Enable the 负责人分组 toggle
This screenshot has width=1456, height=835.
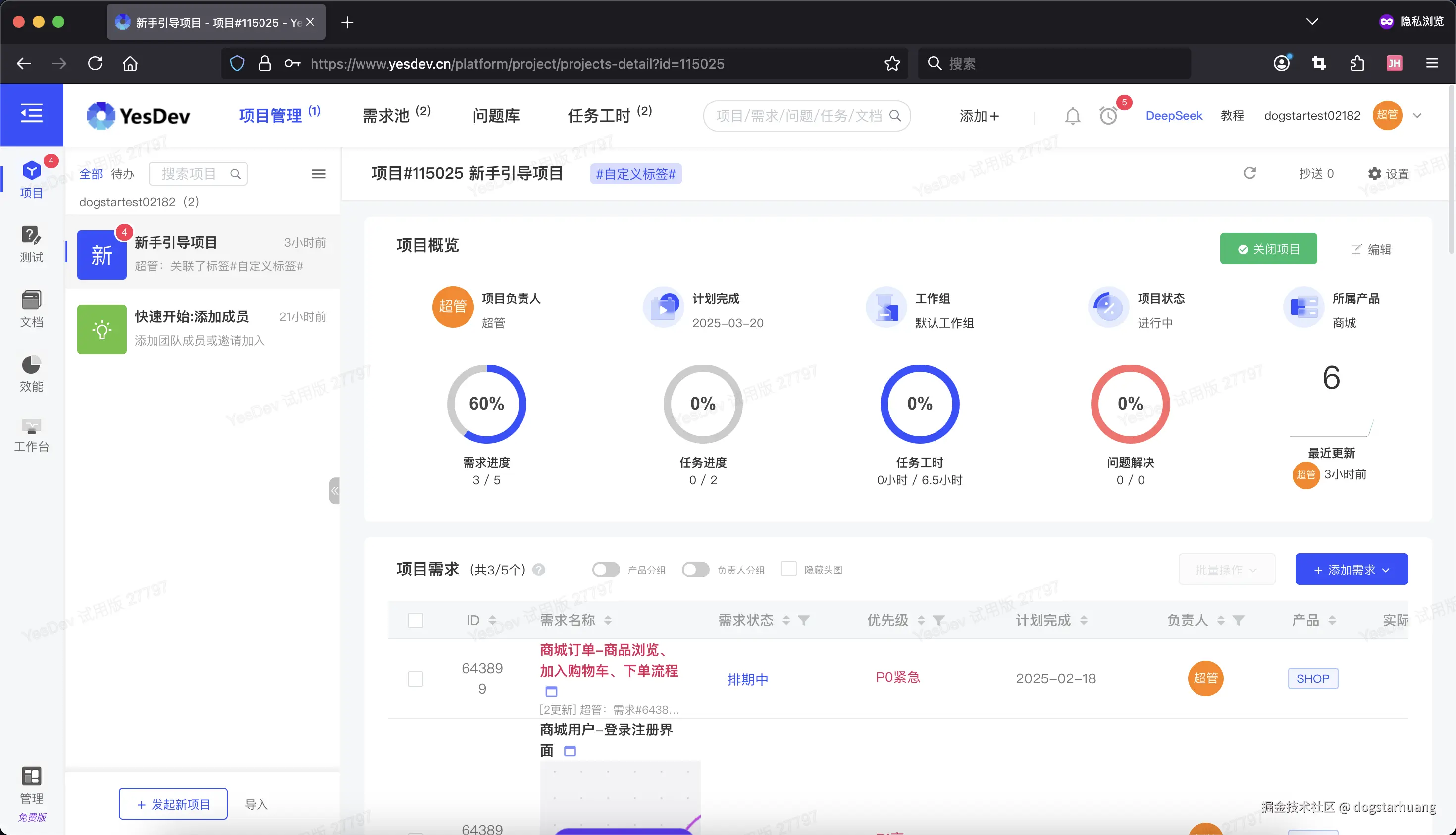point(696,569)
